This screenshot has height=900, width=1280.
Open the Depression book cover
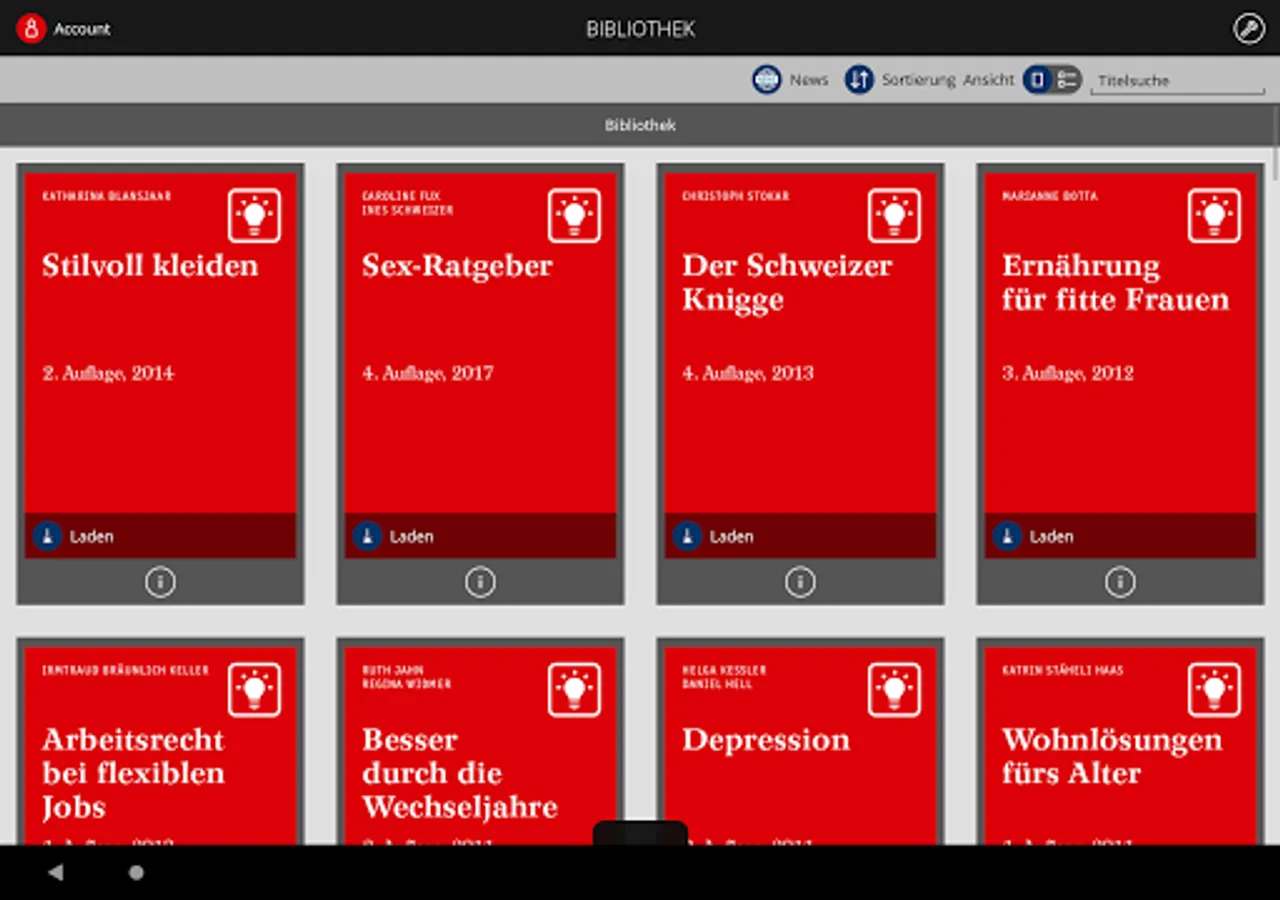800,746
